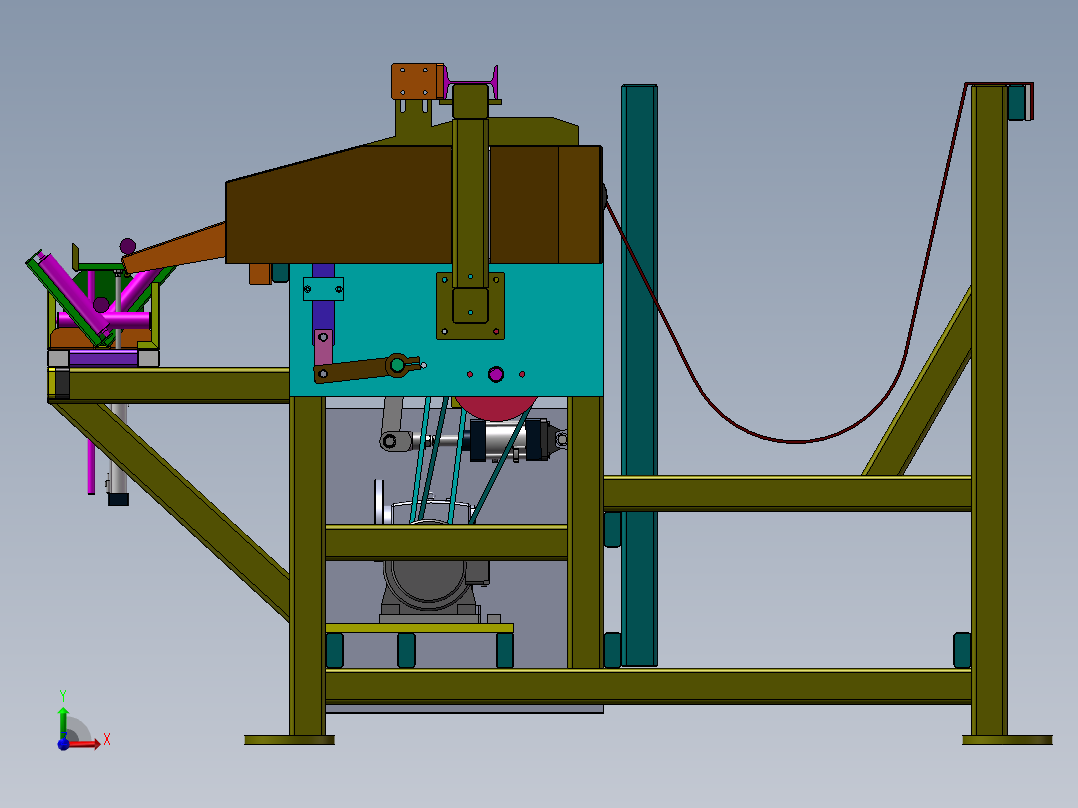1078x808 pixels.
Task: Select the small teal clamp plate on the purple bar
Action: pyautogui.click(x=323, y=289)
